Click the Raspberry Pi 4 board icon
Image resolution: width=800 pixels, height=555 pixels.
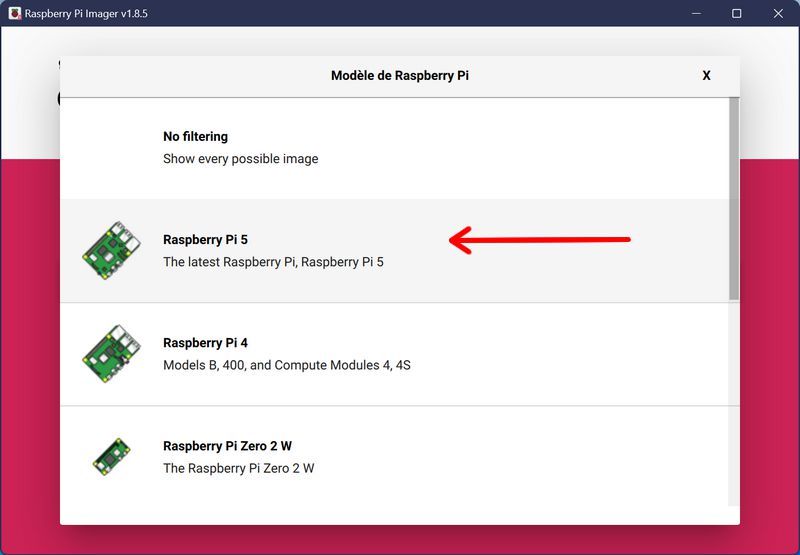coord(111,354)
